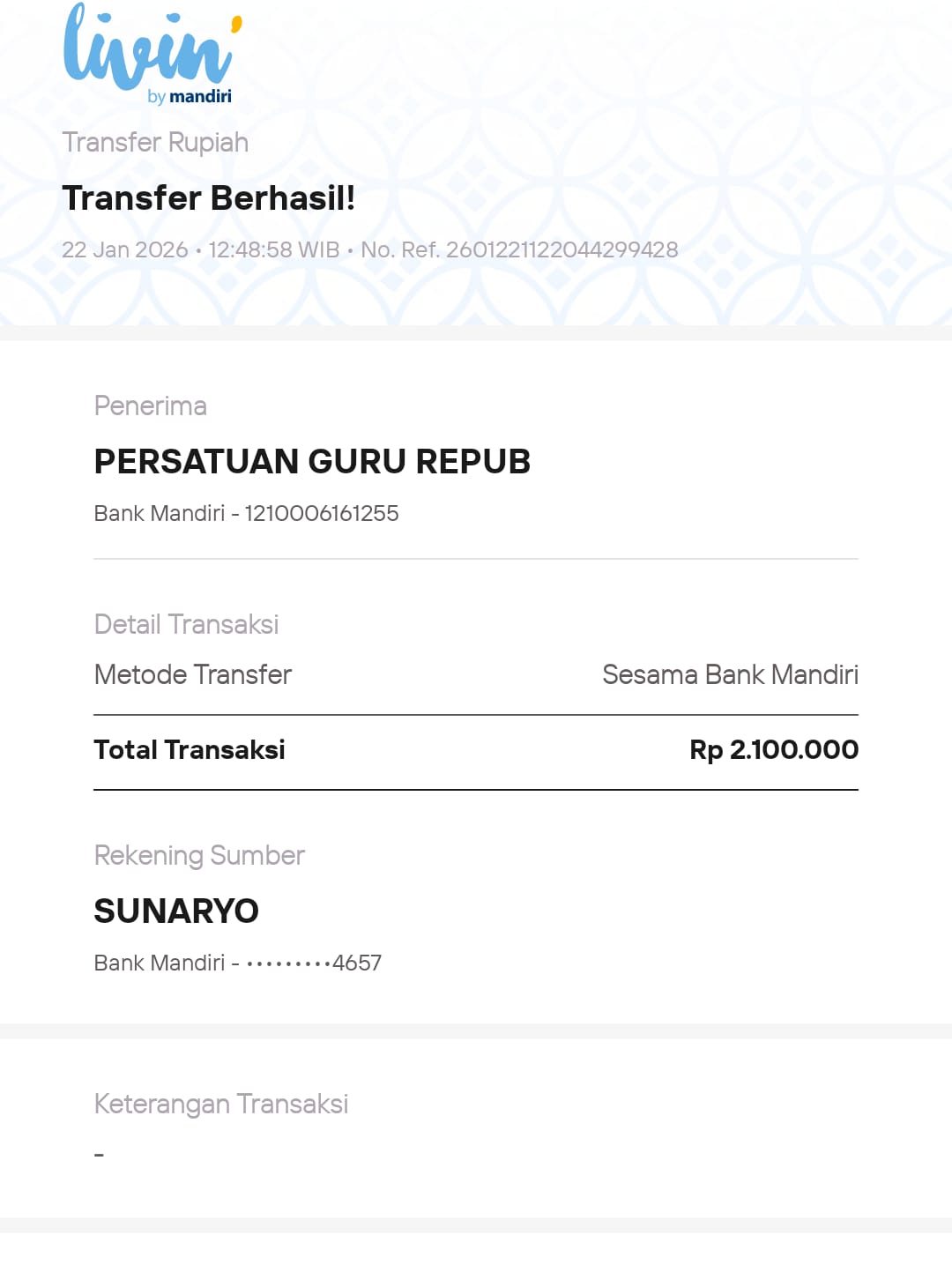Click the Rp 2.100.000 amount

point(773,749)
